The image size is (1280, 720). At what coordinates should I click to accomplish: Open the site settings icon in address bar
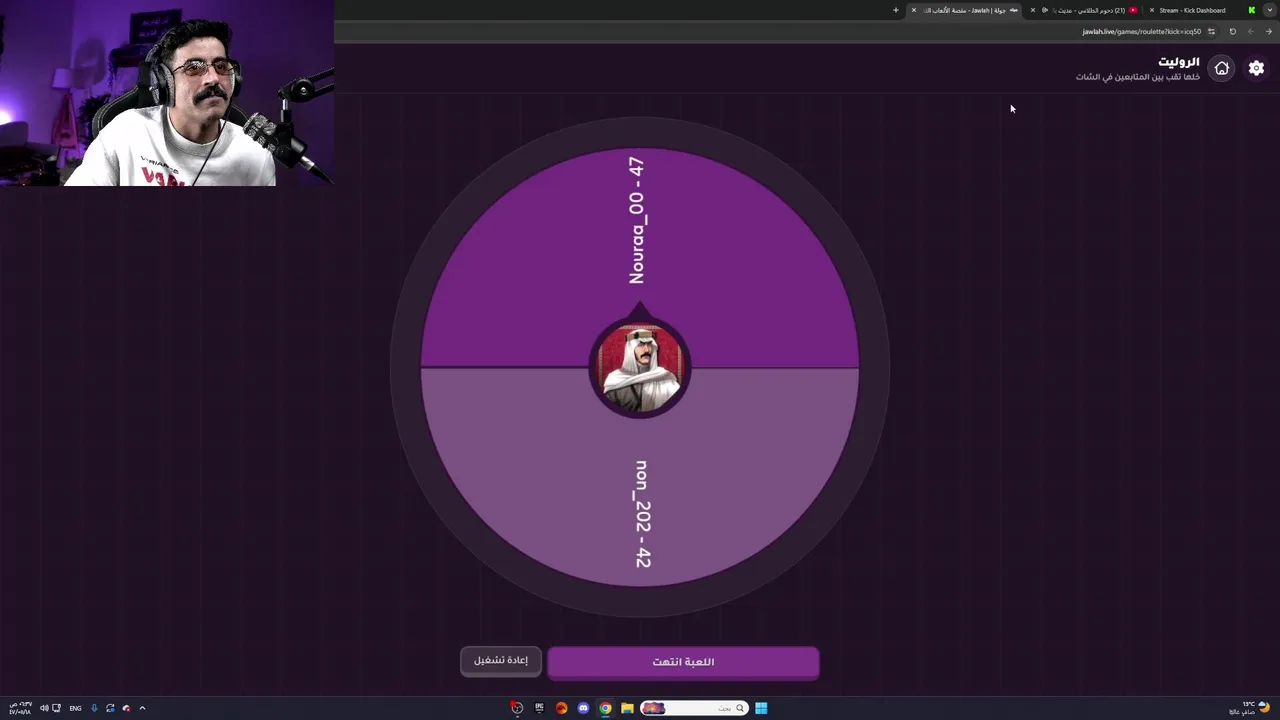tap(1211, 31)
